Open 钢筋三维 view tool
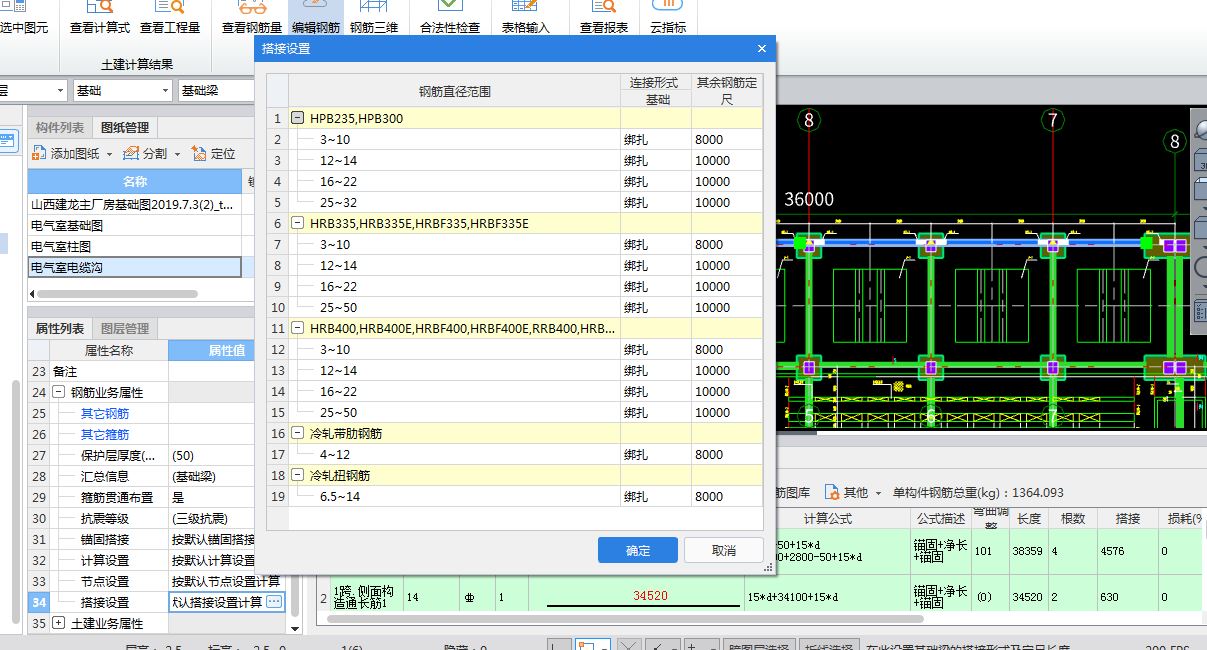 [374, 18]
